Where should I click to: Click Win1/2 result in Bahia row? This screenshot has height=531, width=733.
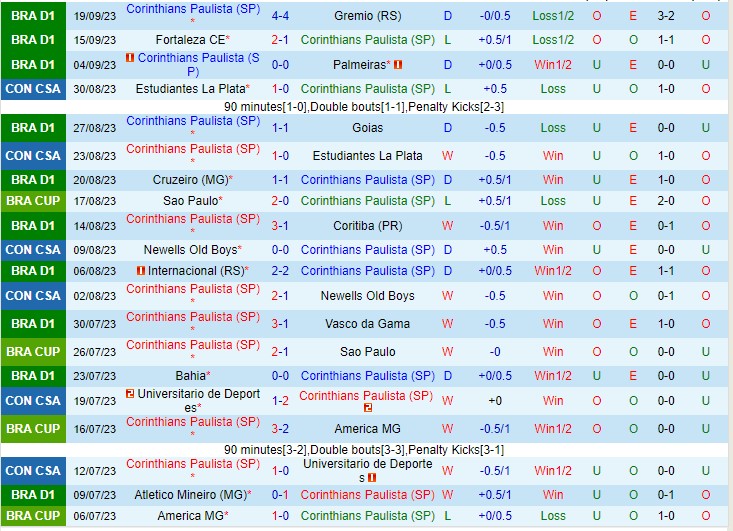[x=553, y=375]
